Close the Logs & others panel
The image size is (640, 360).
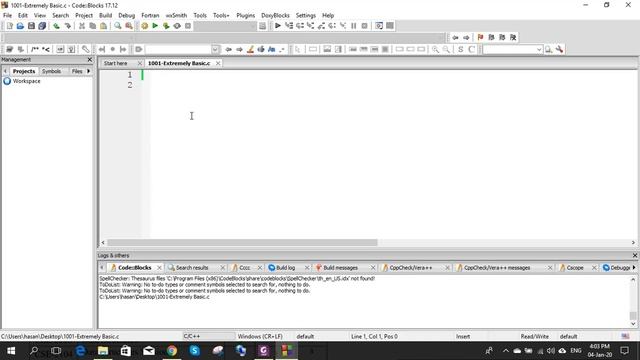click(635, 256)
